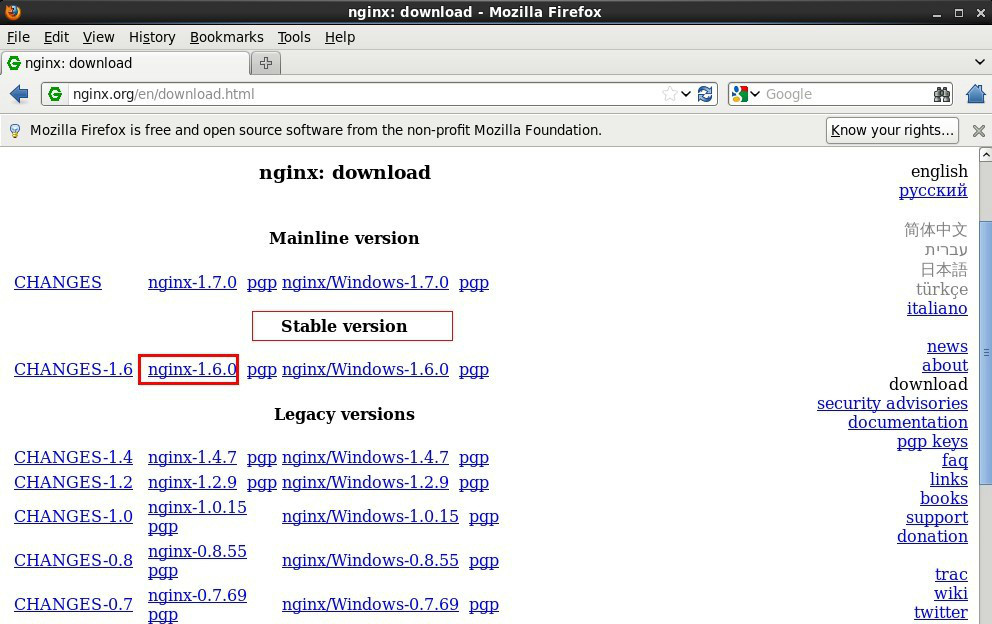Image resolution: width=992 pixels, height=624 pixels.
Task: Download legacy nginx-1.0.15
Action: click(x=197, y=507)
